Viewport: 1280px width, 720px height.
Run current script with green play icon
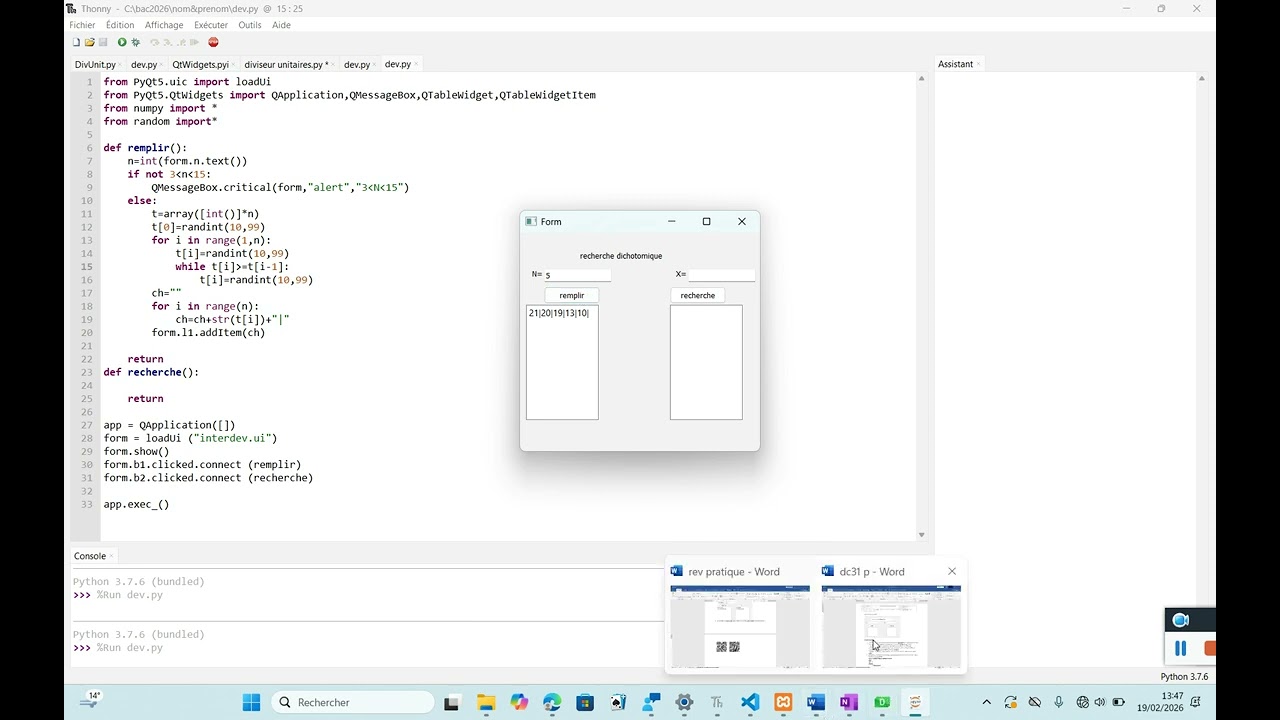pos(122,42)
